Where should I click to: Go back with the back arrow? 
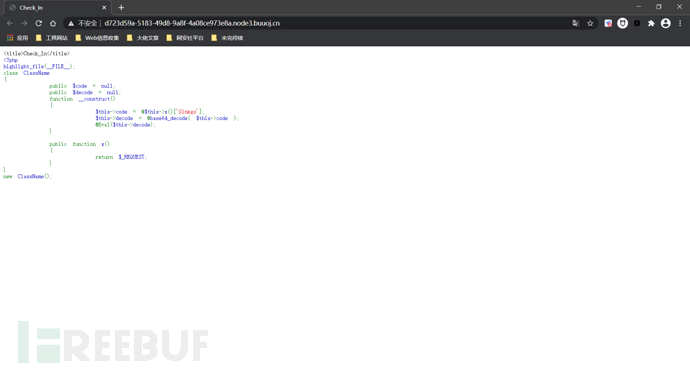tap(10, 23)
